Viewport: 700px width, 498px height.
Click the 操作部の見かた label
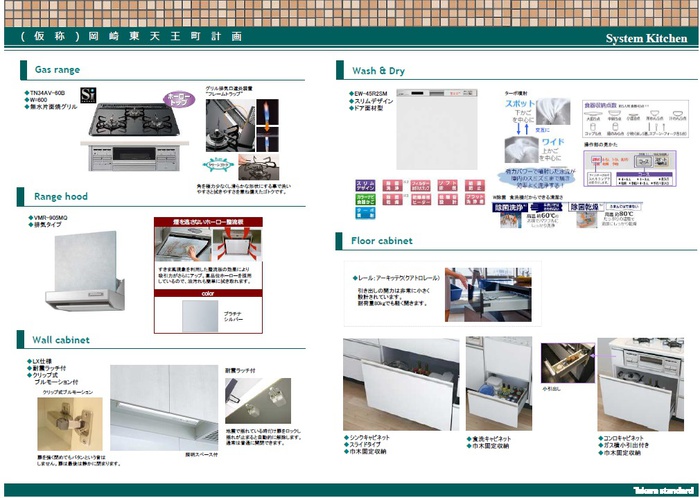click(600, 145)
